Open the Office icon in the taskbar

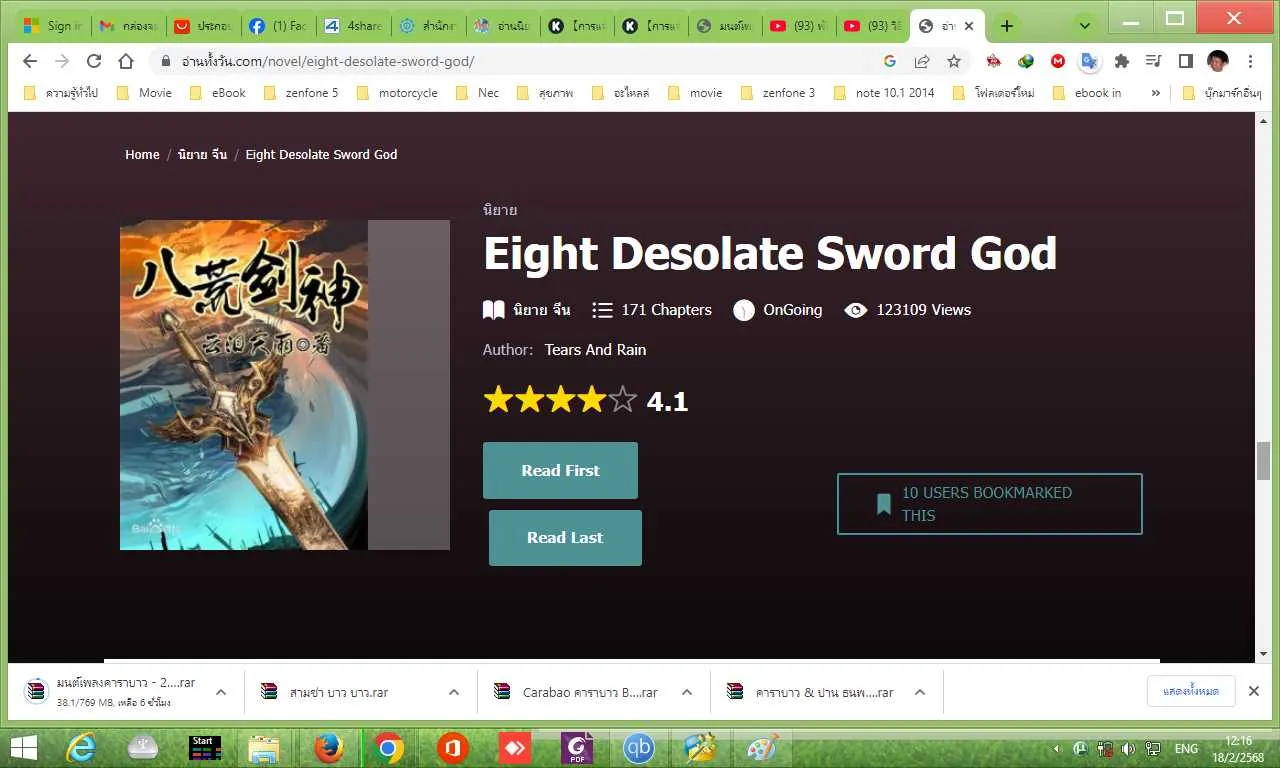pos(452,747)
